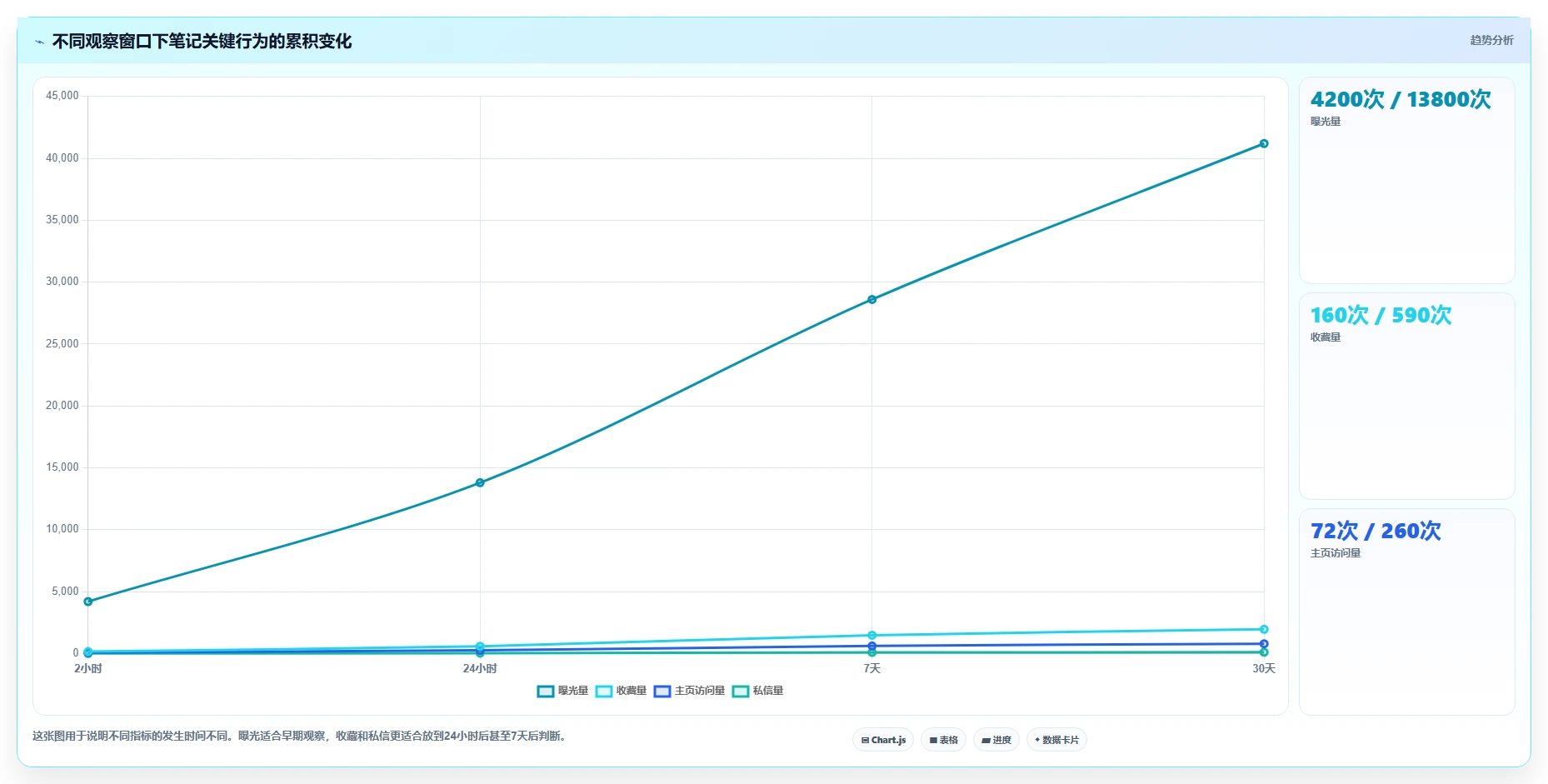Click the 25,000 y-axis label
This screenshot has height=784, width=1548.
pyautogui.click(x=62, y=343)
